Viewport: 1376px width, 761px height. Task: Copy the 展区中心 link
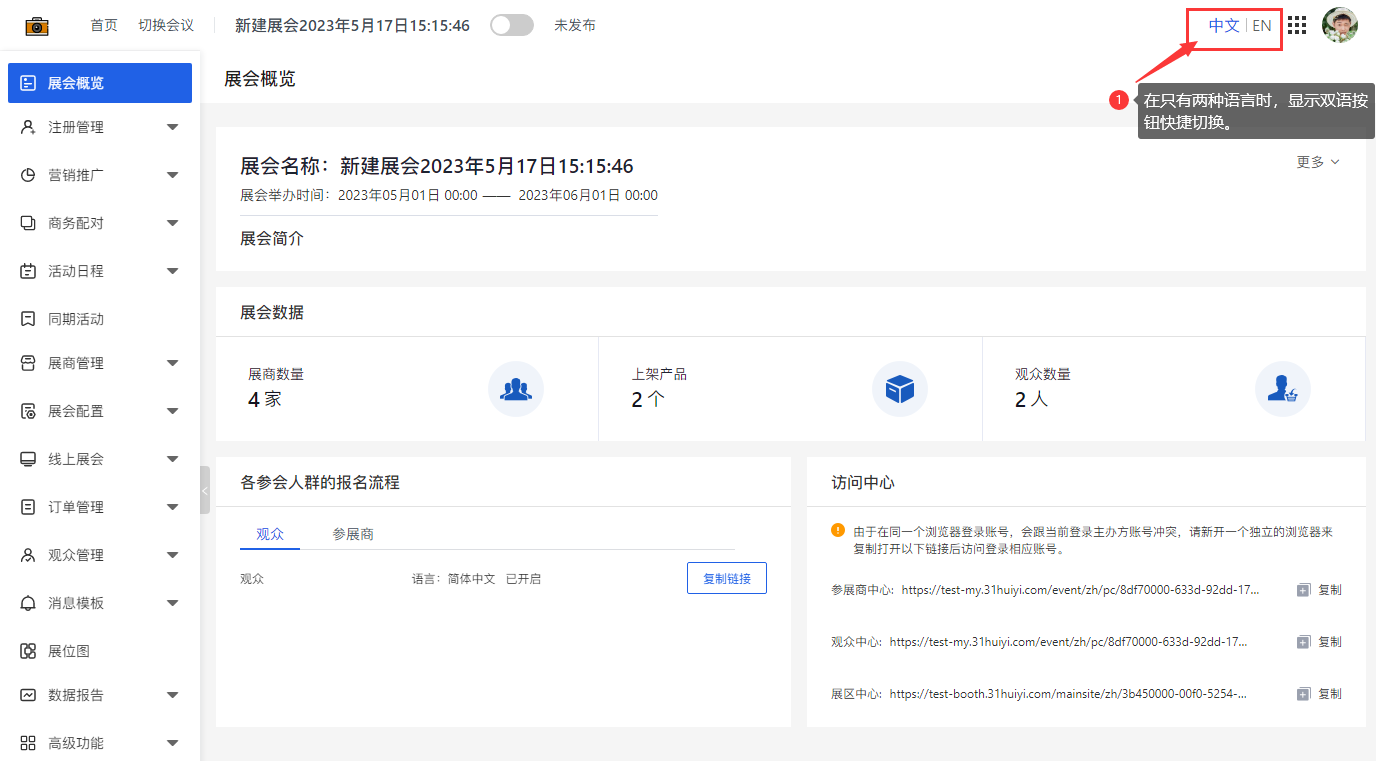pos(1319,694)
